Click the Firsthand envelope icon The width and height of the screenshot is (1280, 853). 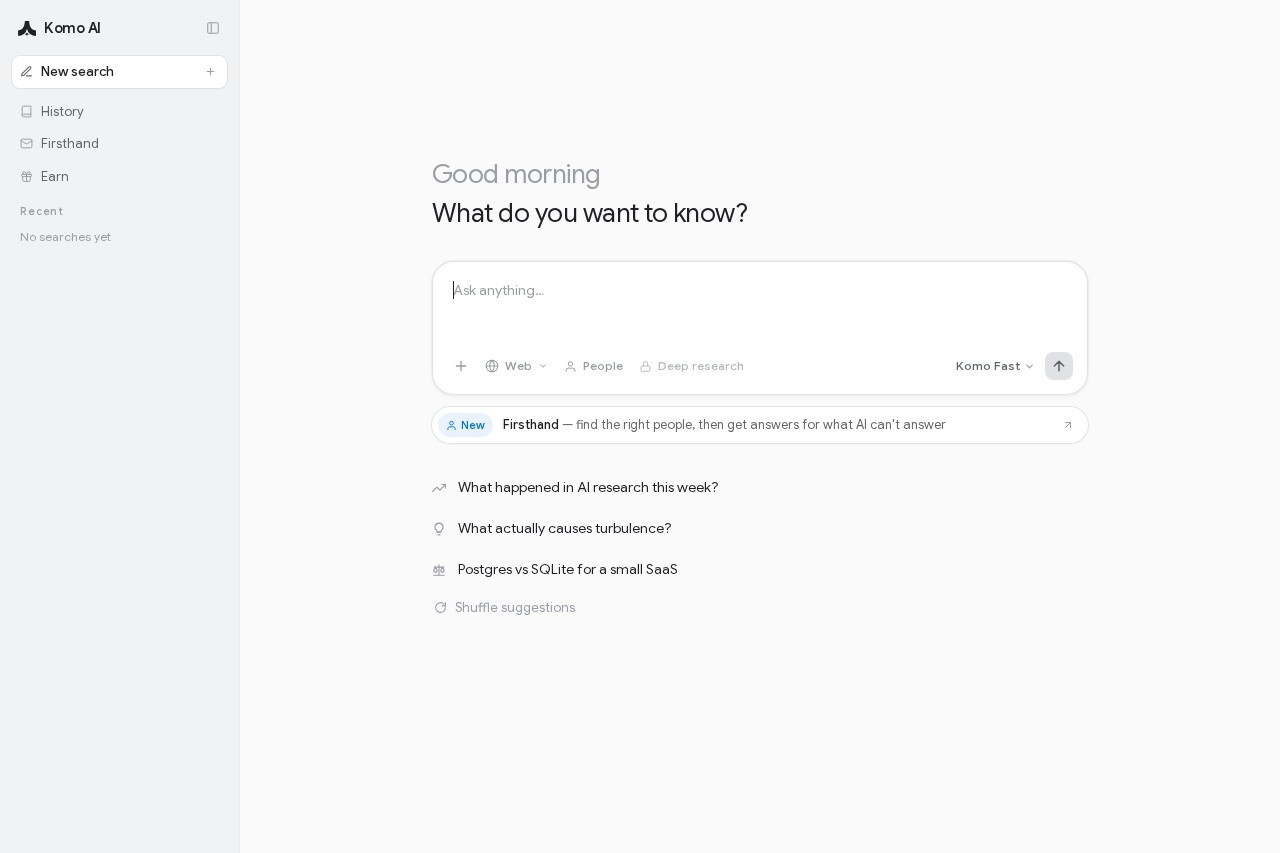click(x=27, y=144)
